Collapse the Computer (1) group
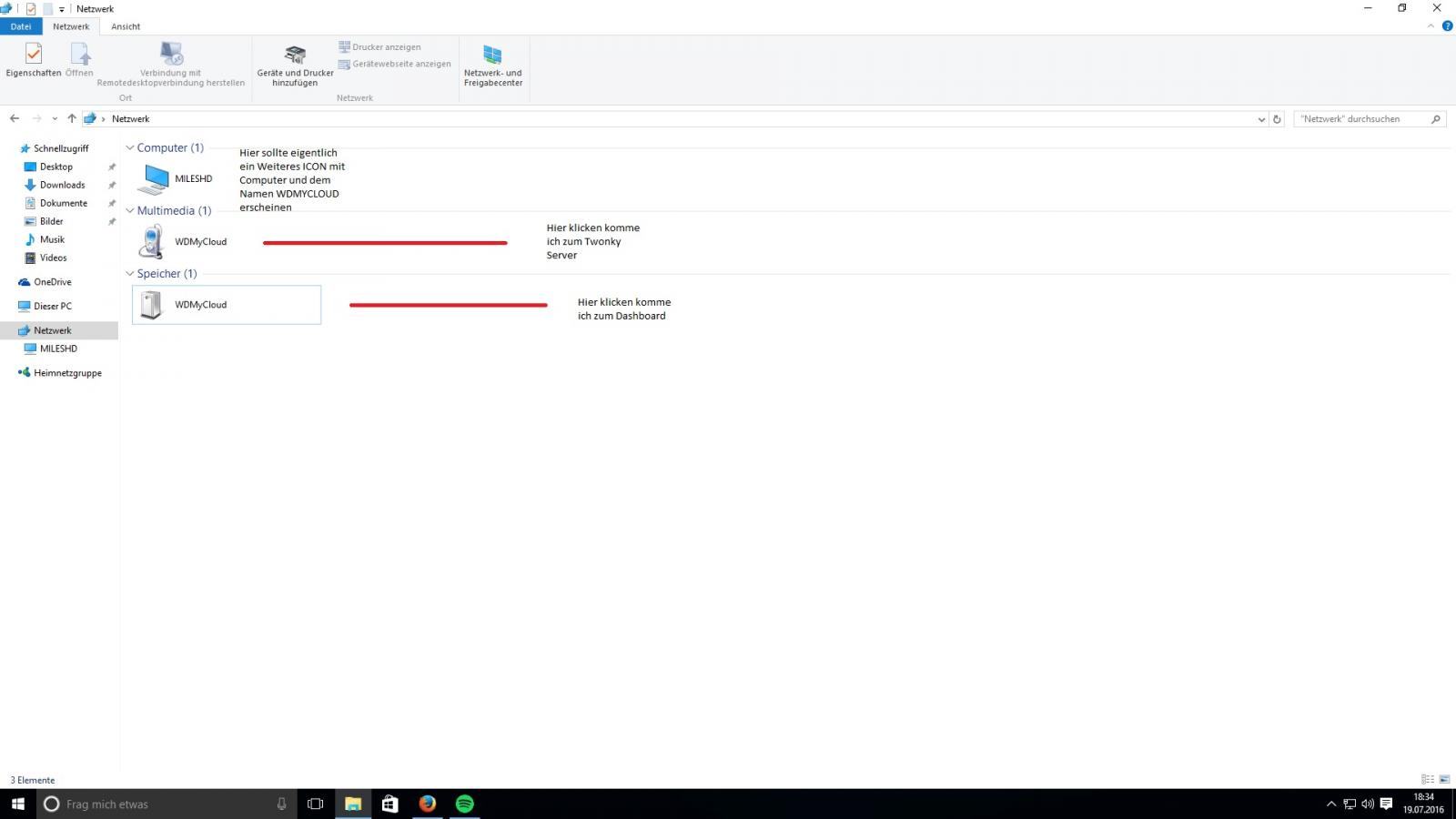Screen dimensions: 1456x819 130,147
